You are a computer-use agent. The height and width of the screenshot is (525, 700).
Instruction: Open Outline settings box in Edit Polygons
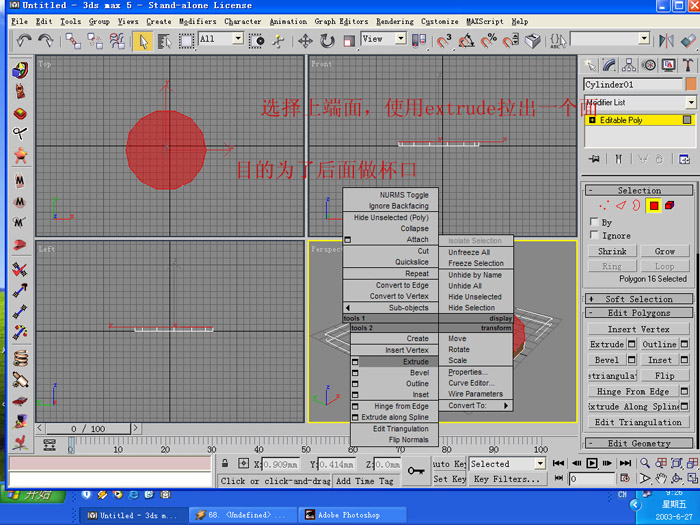(684, 344)
